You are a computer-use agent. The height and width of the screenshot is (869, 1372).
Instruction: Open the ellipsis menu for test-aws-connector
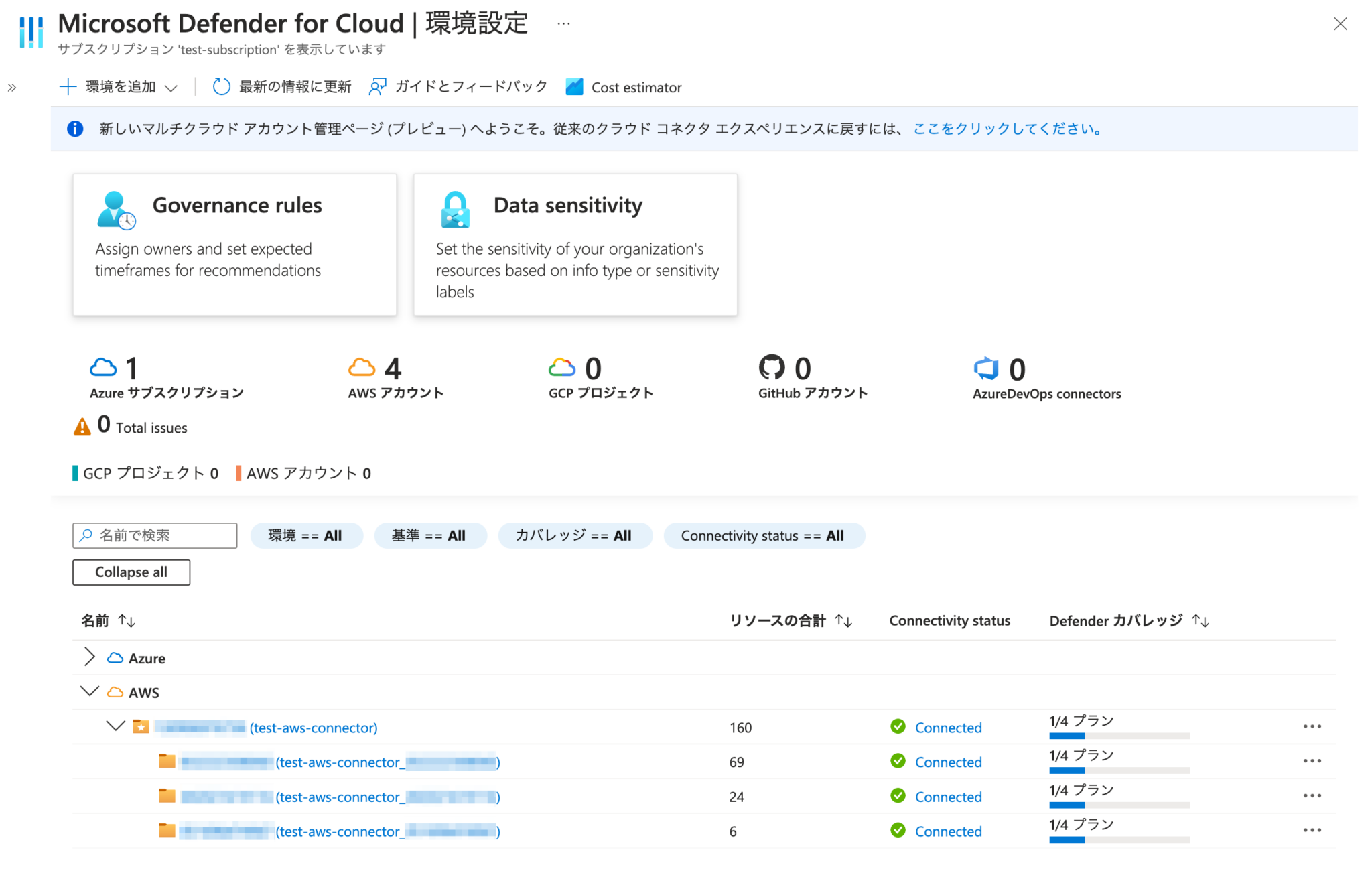[x=1312, y=726]
